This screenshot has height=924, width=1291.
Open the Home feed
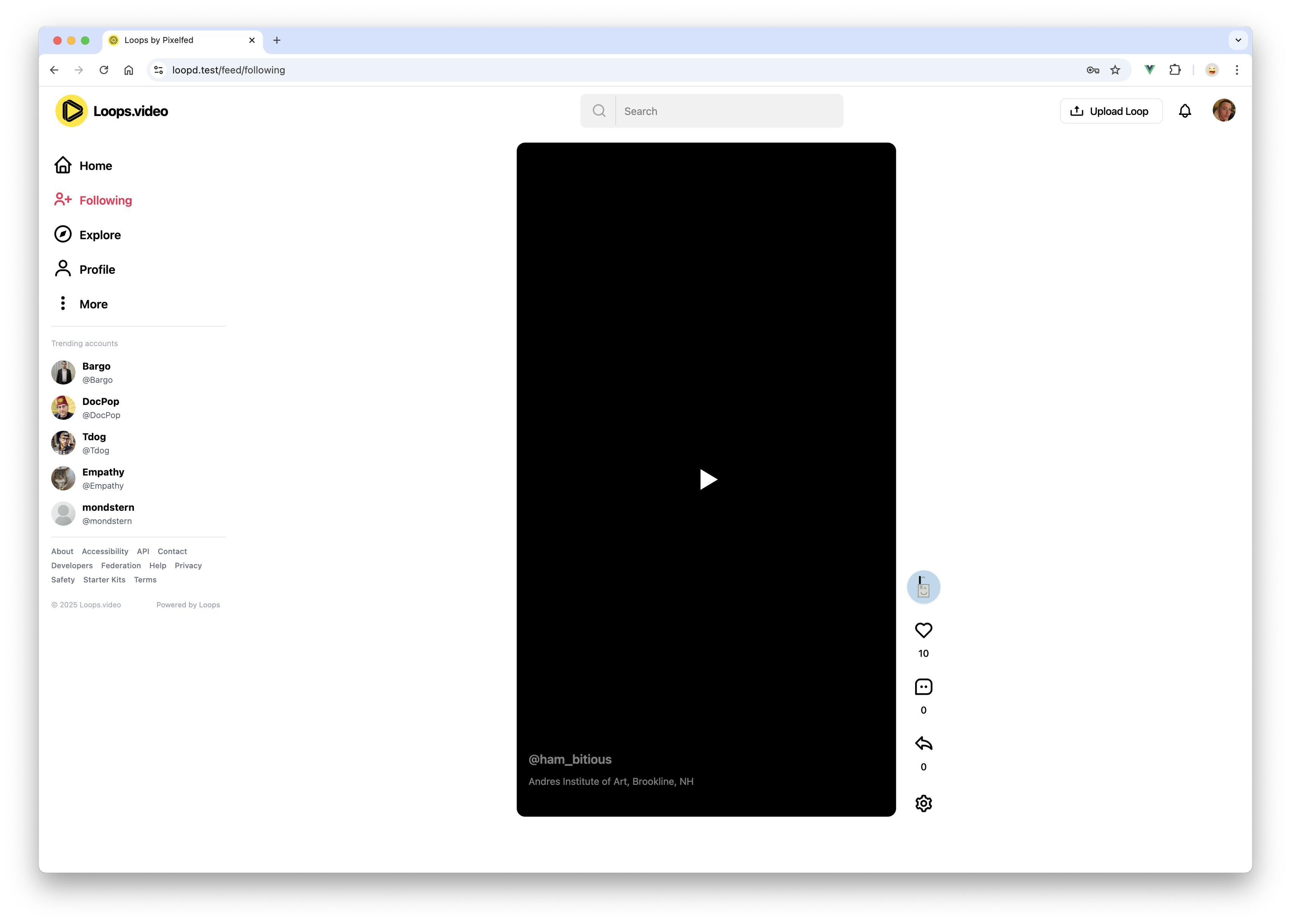tap(83, 166)
